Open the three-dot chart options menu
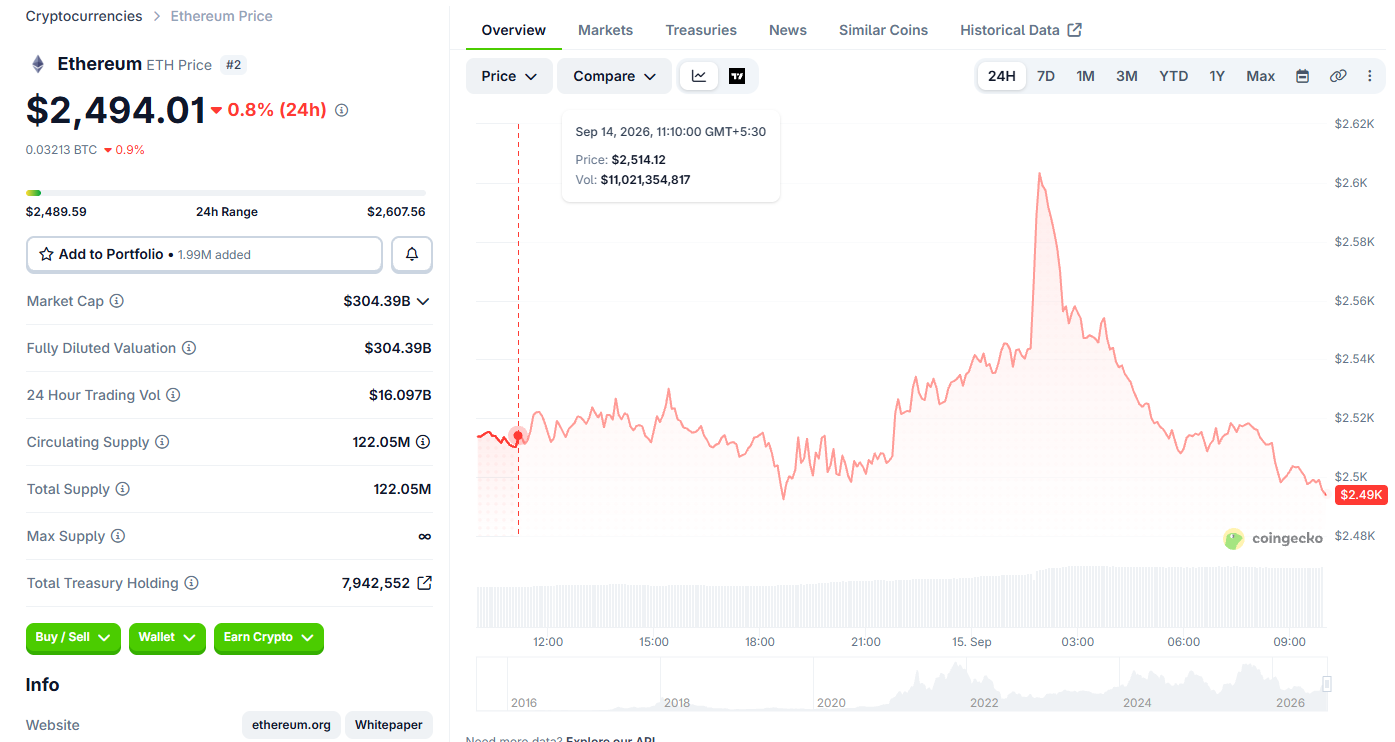This screenshot has width=1395, height=742. point(1370,76)
